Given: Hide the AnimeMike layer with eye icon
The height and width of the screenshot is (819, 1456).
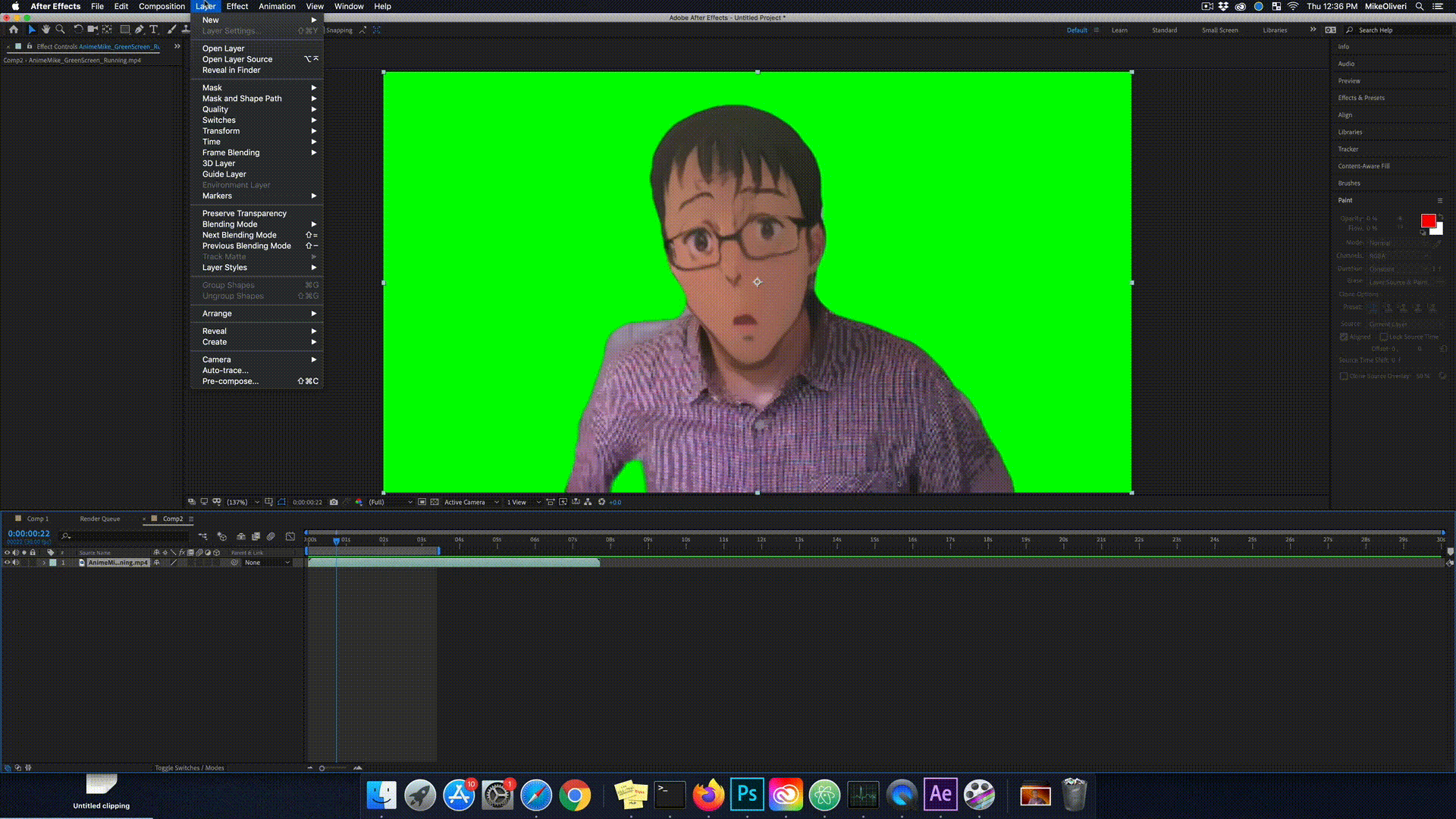Looking at the screenshot, I should [8, 563].
